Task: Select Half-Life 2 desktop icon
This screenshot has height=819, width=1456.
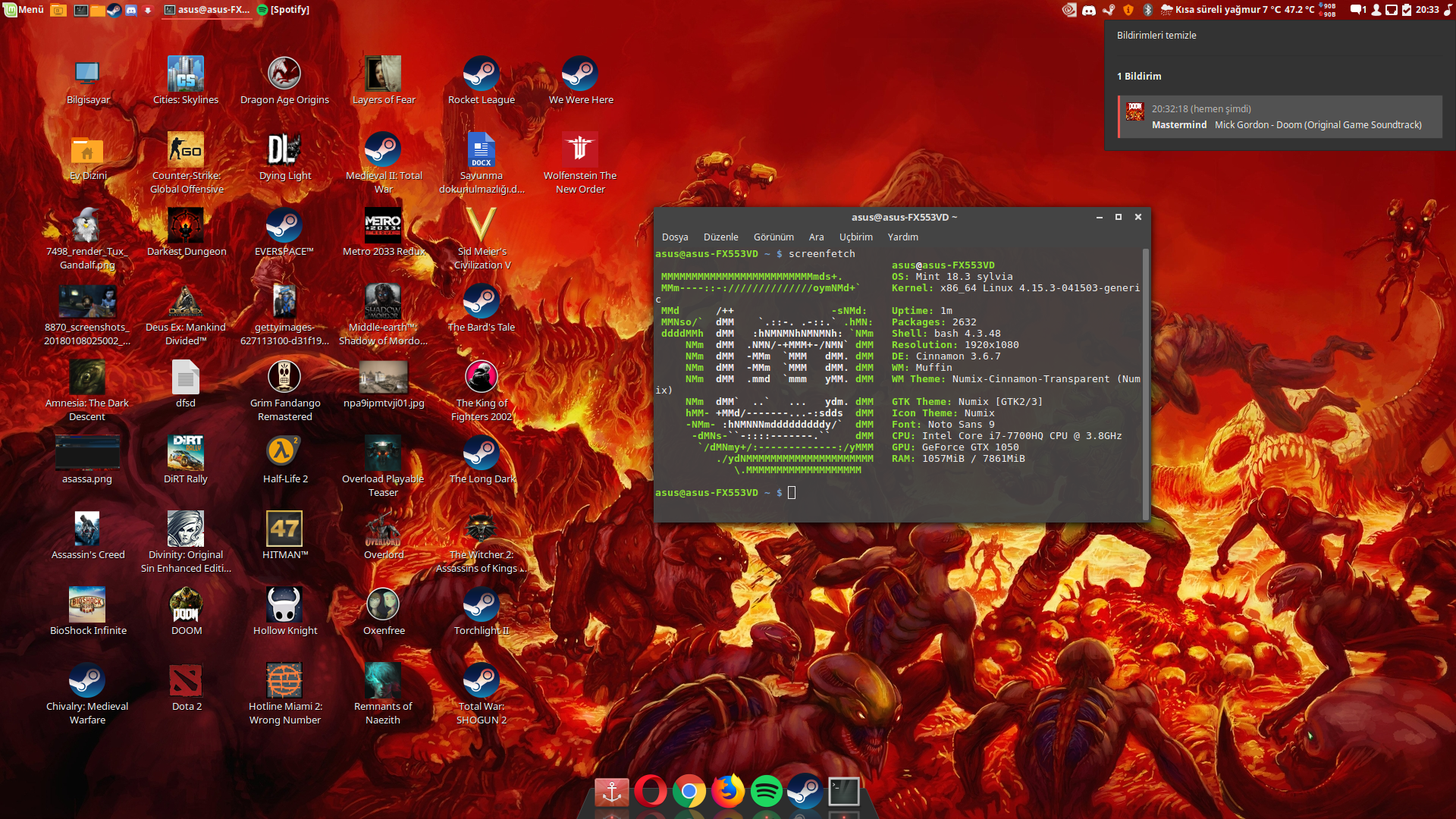Action: coord(285,461)
